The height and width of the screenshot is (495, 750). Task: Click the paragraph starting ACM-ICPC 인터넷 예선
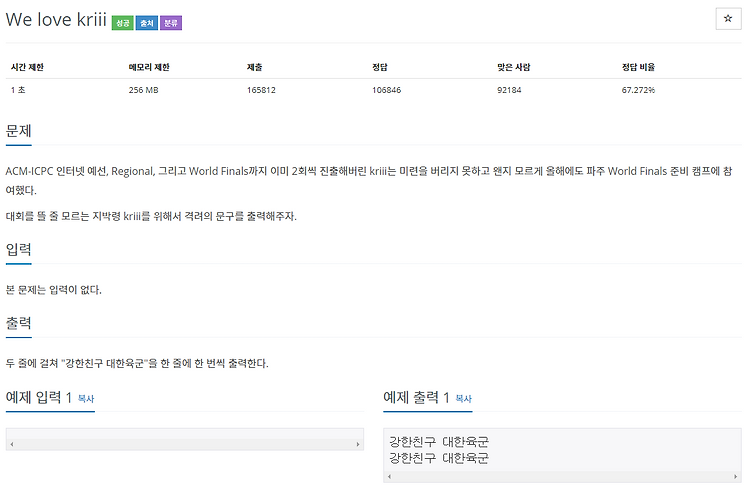pos(369,180)
